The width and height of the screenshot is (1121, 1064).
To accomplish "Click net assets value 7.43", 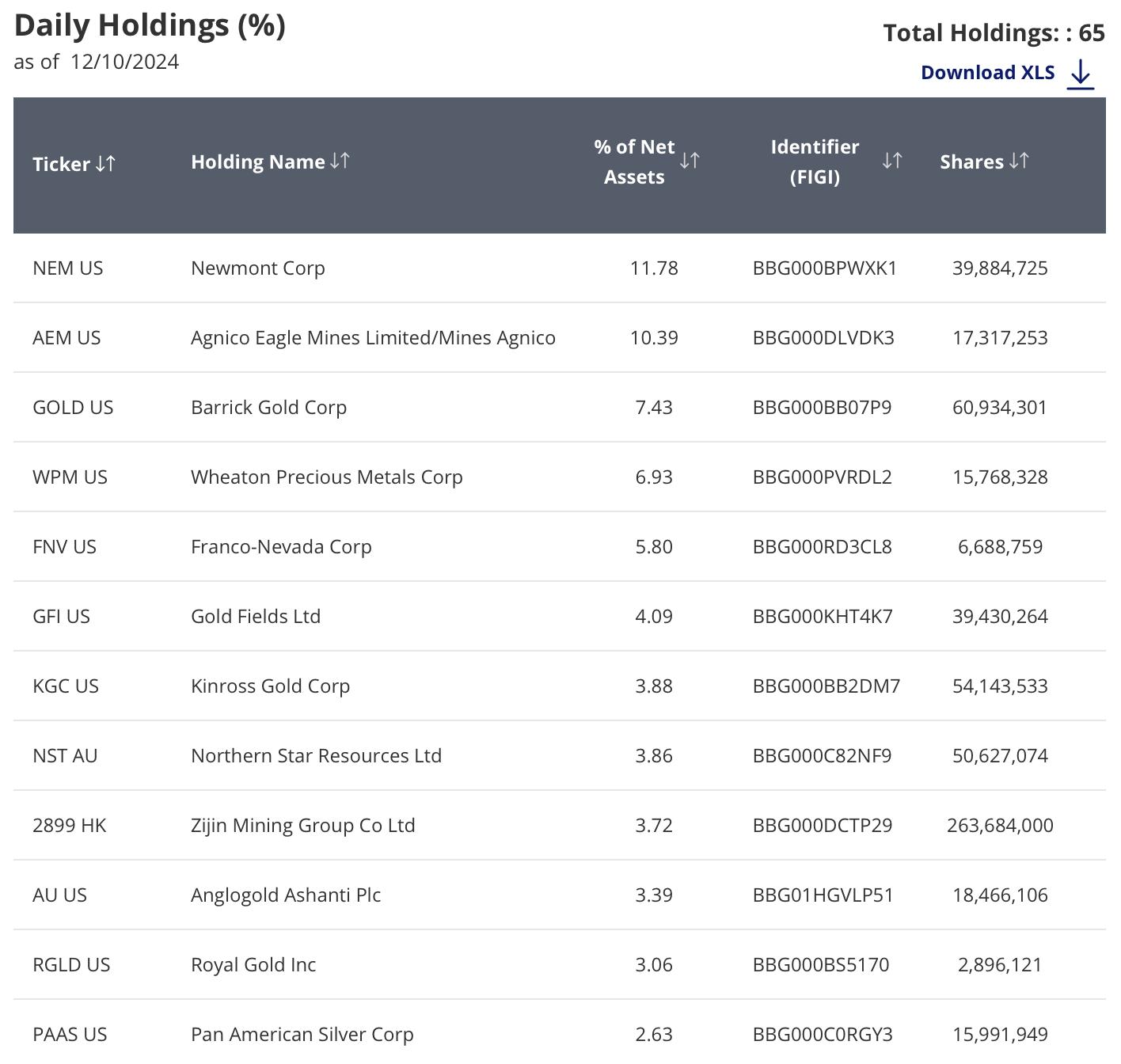I will pyautogui.click(x=654, y=407).
